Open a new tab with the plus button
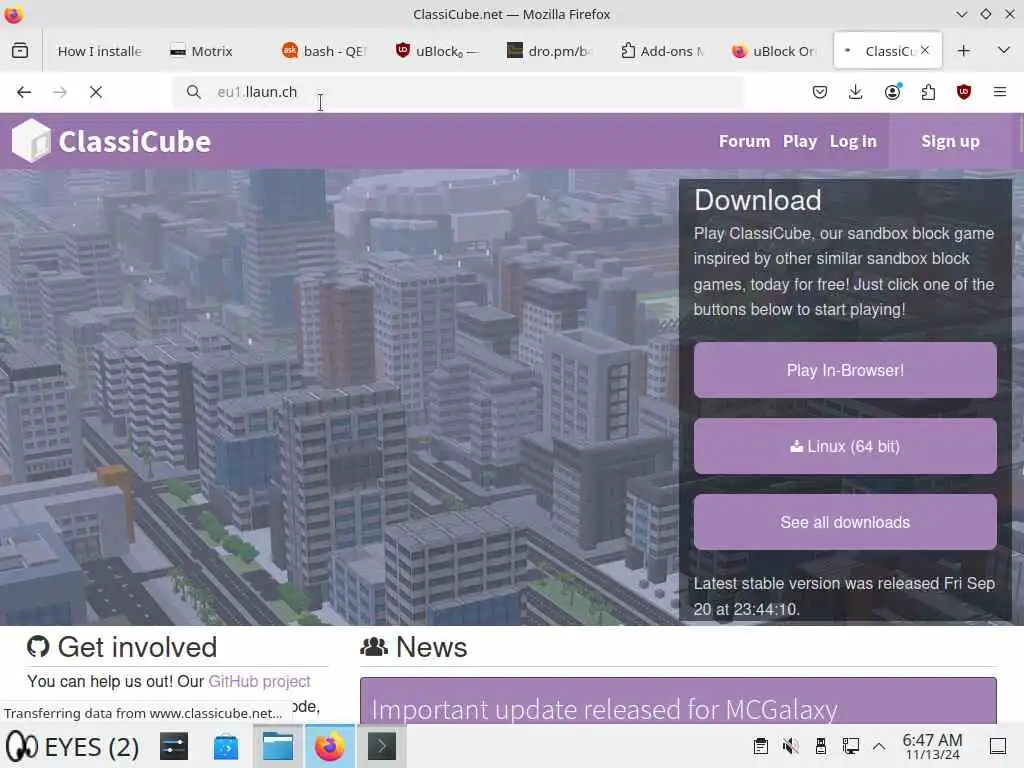 (x=964, y=50)
